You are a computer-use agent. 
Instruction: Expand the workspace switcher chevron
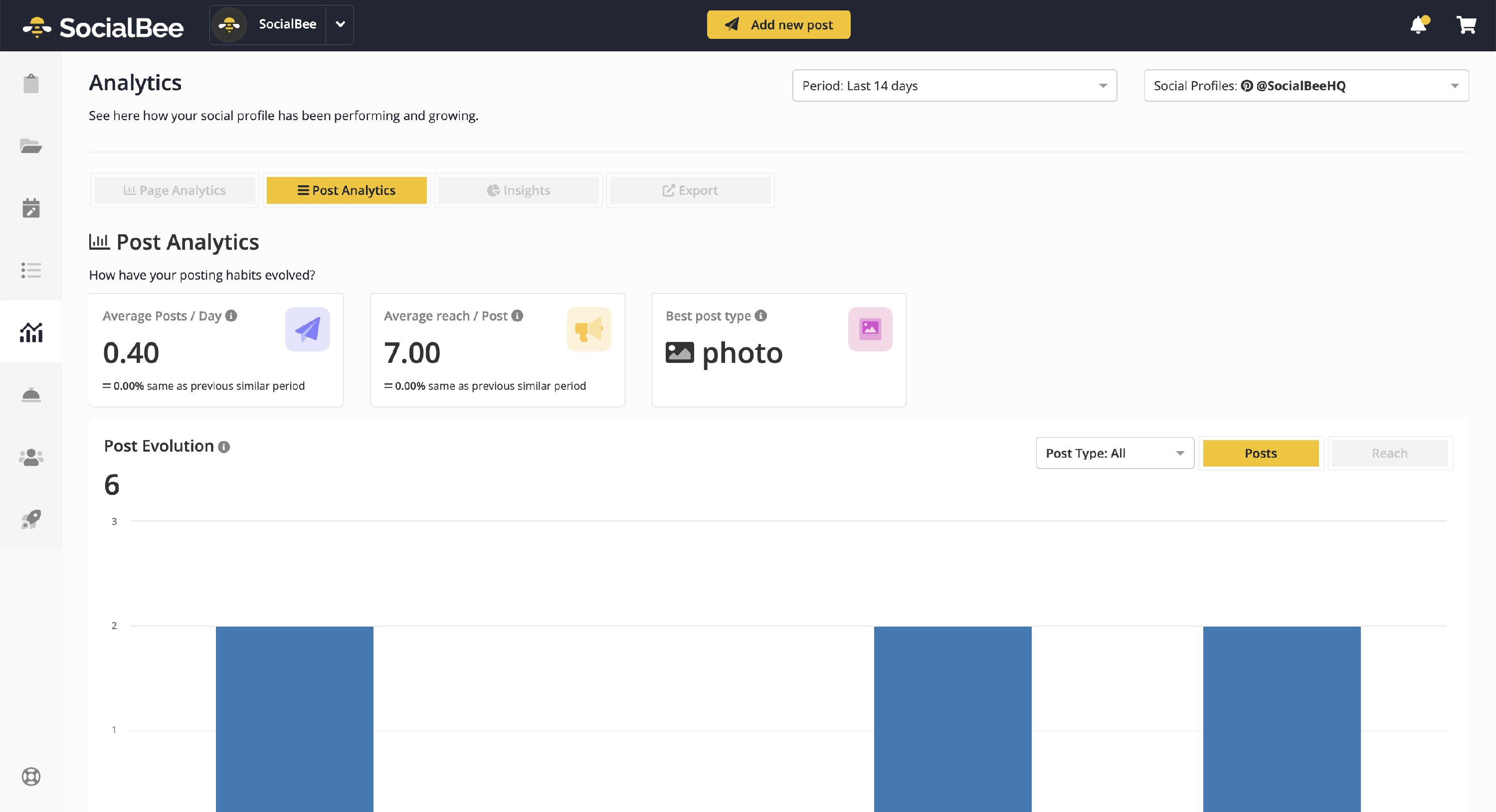point(340,24)
